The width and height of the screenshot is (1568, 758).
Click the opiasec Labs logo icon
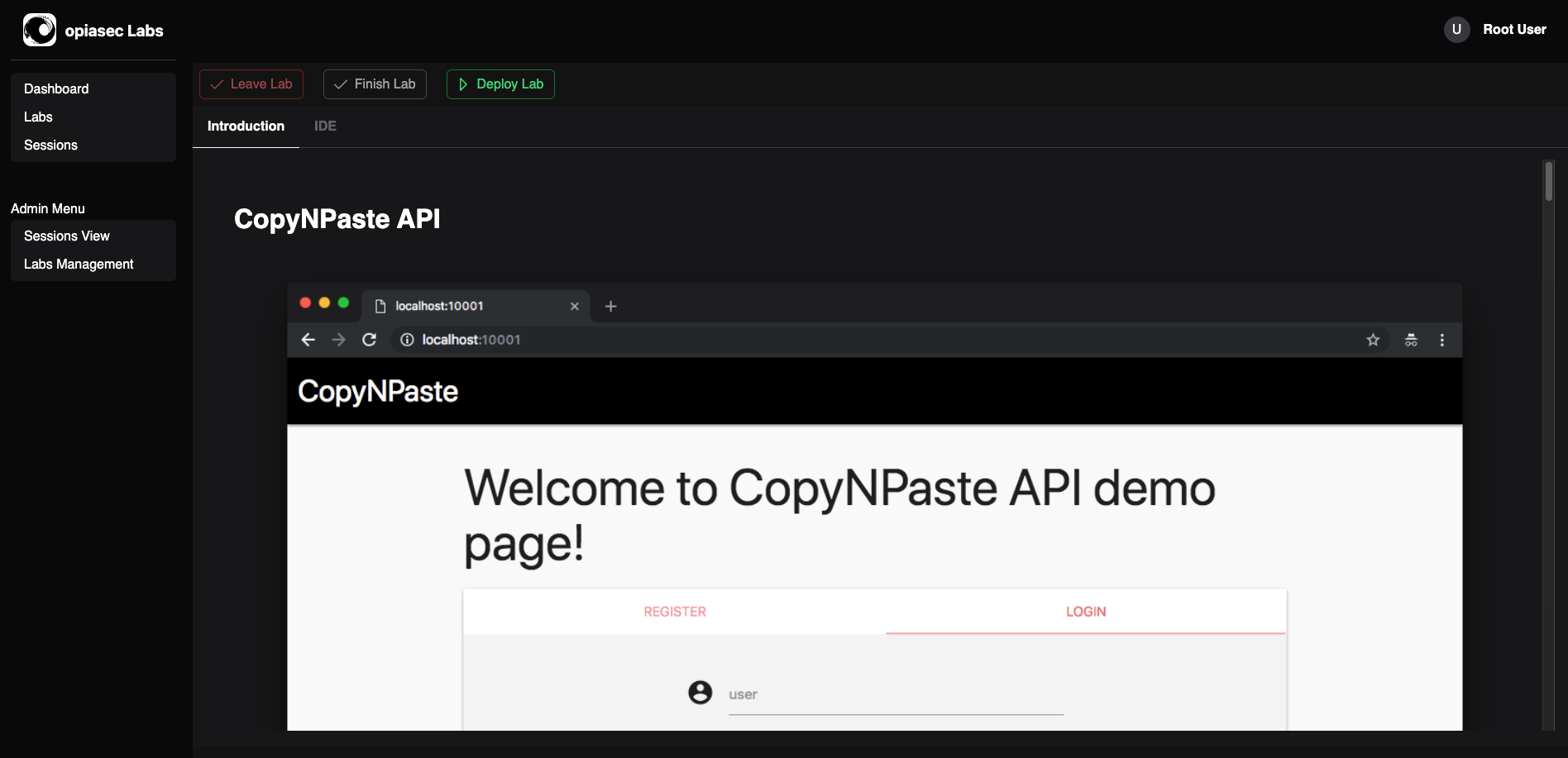pos(40,30)
